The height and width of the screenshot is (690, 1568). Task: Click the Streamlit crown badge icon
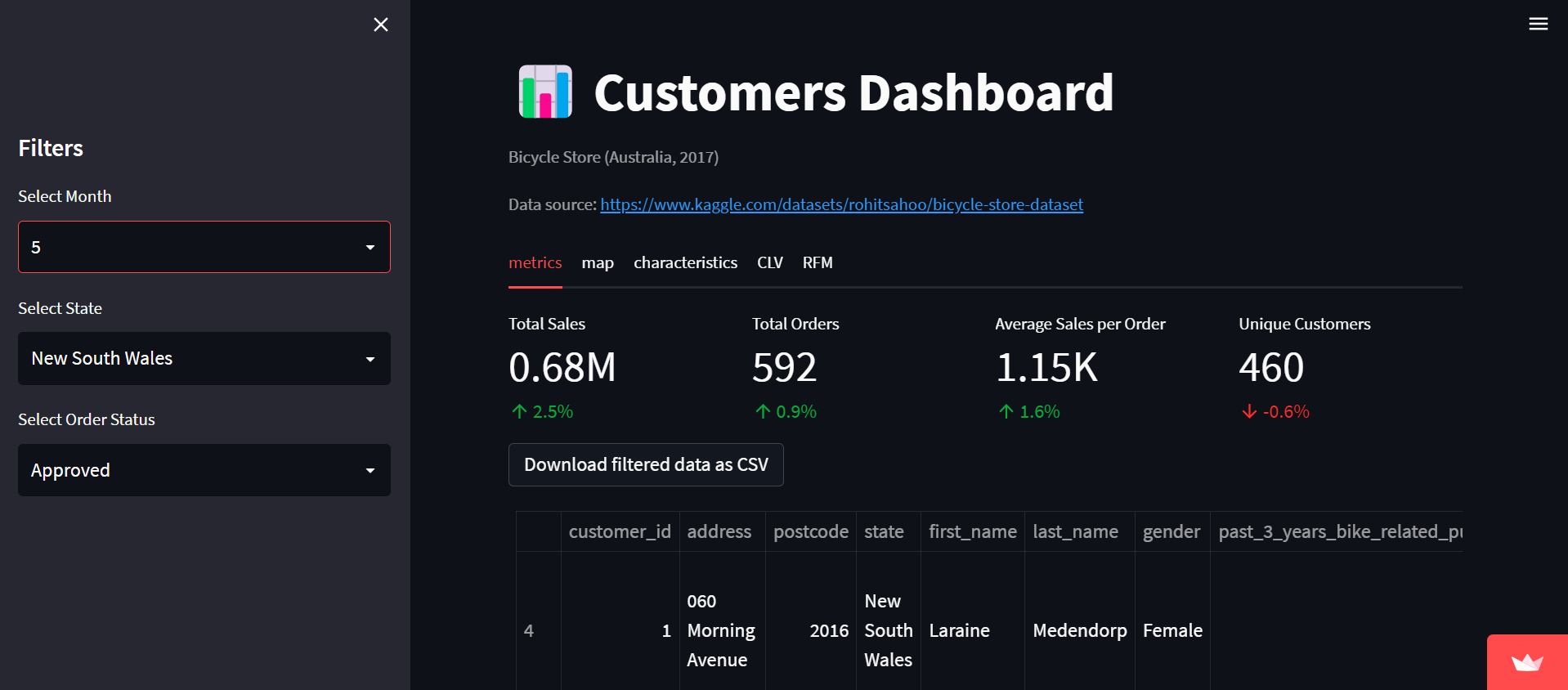(x=1526, y=662)
